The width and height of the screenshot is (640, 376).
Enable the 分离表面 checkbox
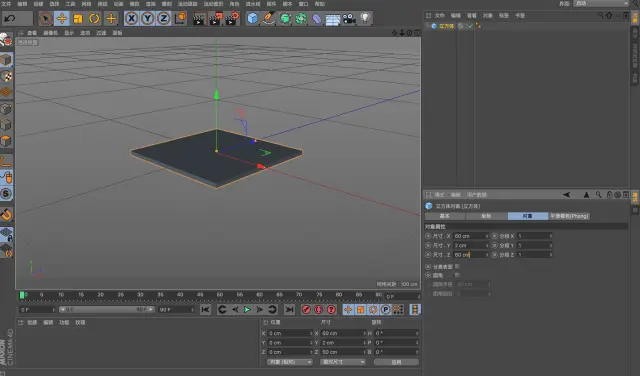457,266
